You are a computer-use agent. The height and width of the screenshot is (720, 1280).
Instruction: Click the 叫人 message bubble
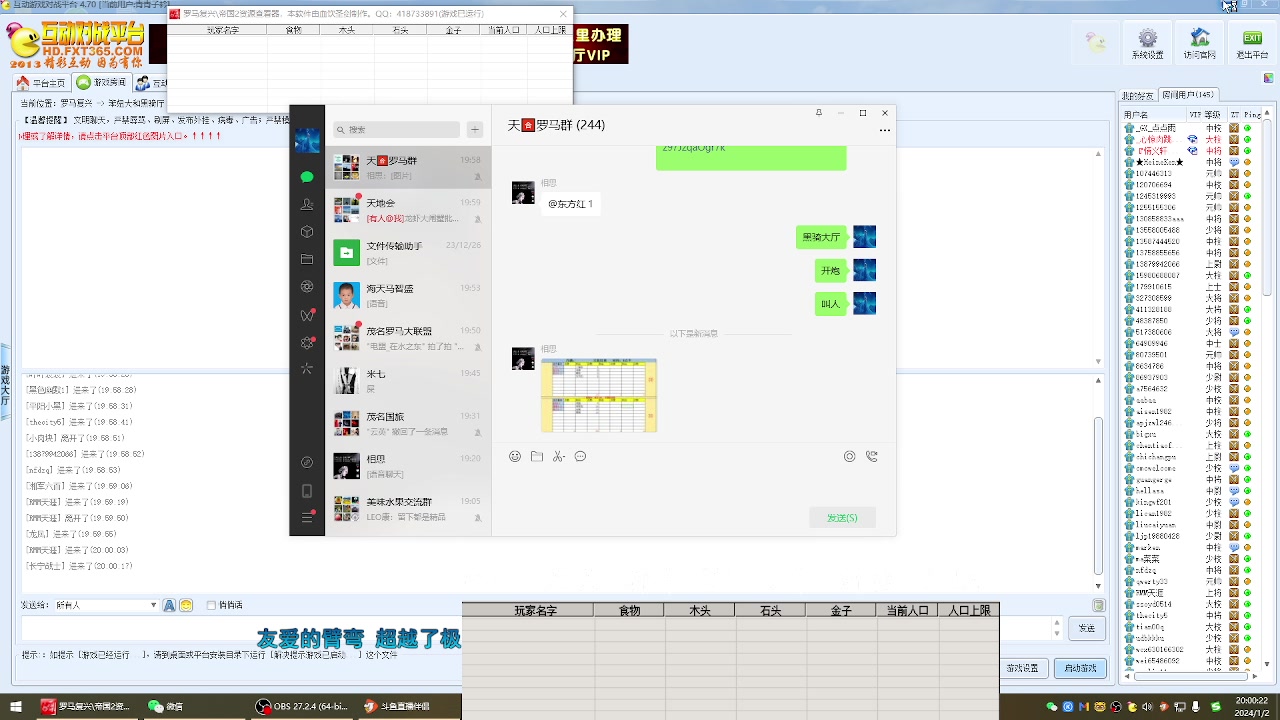pos(831,304)
